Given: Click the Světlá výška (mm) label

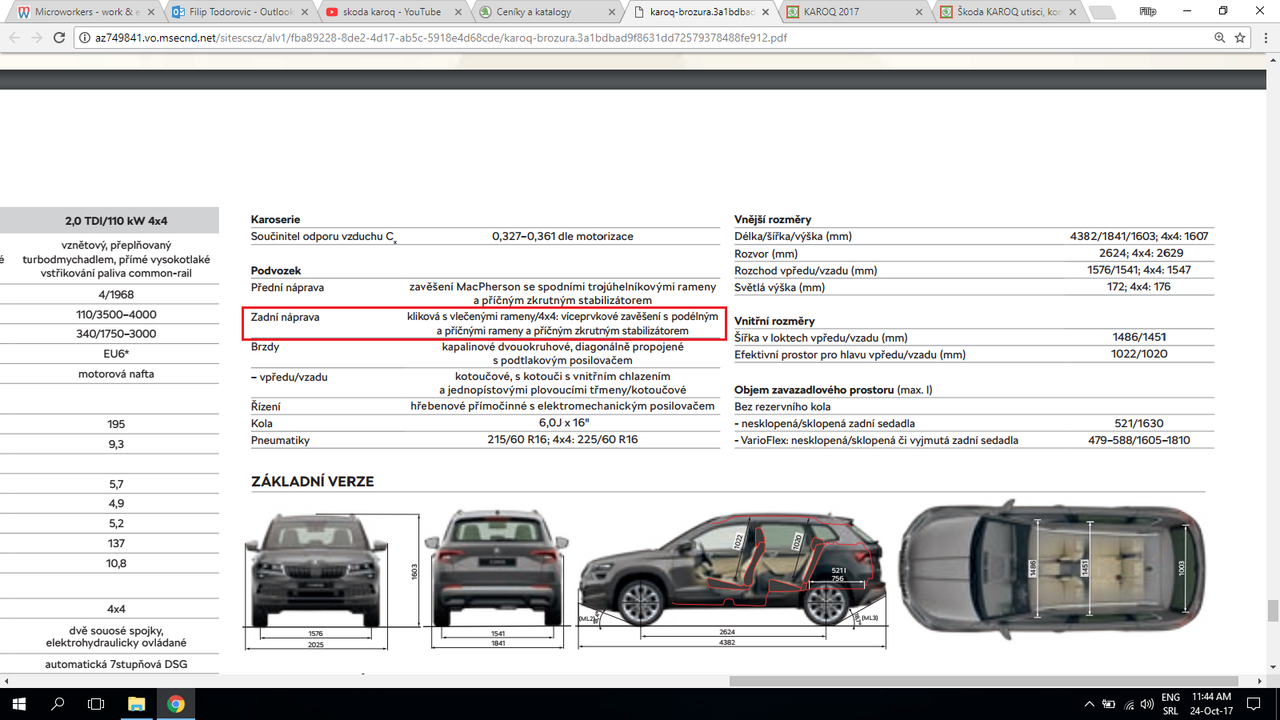Looking at the screenshot, I should coord(779,287).
